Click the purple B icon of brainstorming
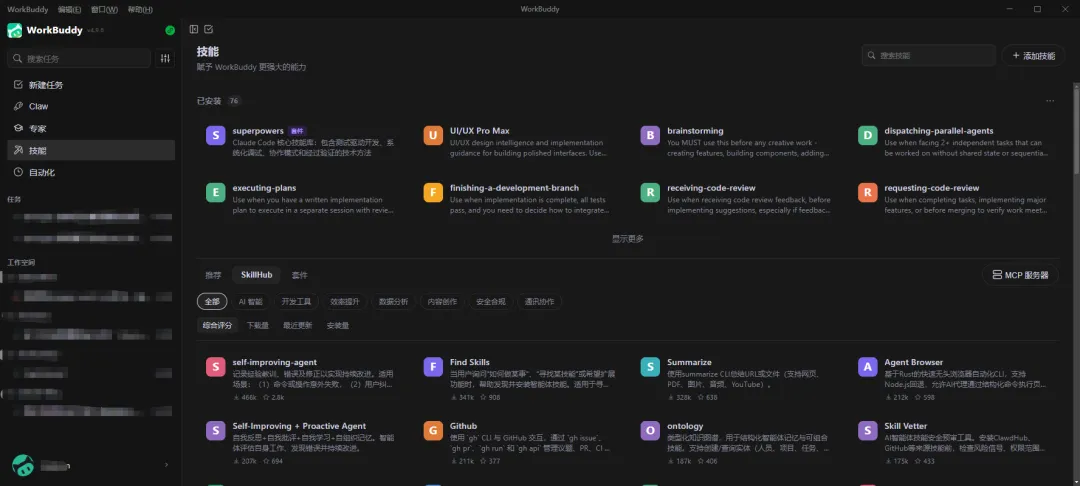1080x486 pixels. tap(650, 136)
